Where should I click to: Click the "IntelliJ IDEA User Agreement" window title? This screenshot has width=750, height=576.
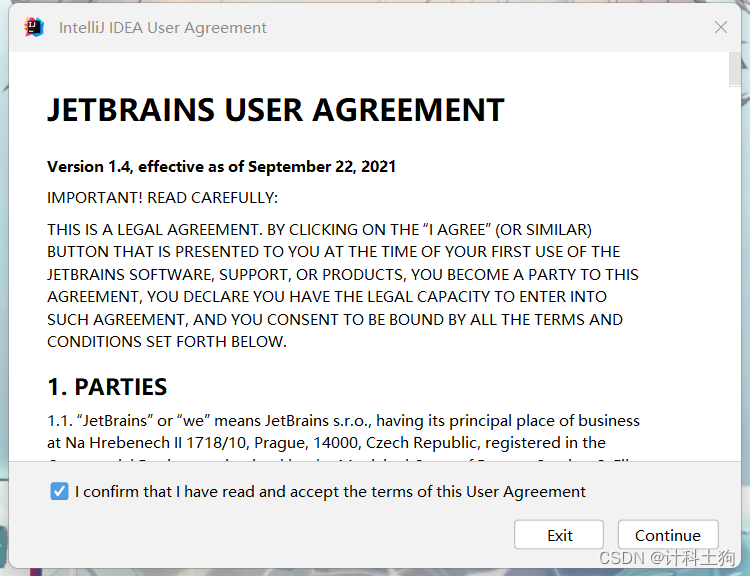(163, 28)
